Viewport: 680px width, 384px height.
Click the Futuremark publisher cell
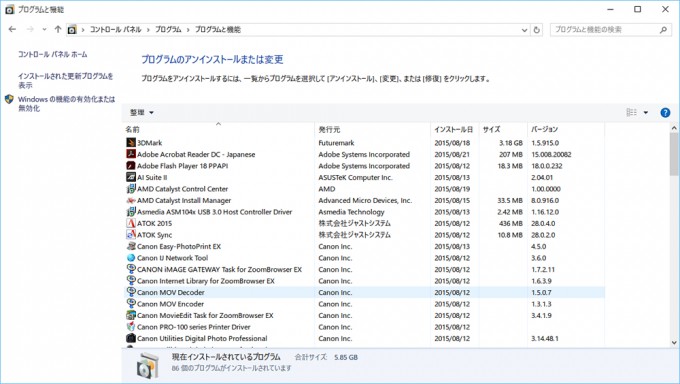coord(336,143)
